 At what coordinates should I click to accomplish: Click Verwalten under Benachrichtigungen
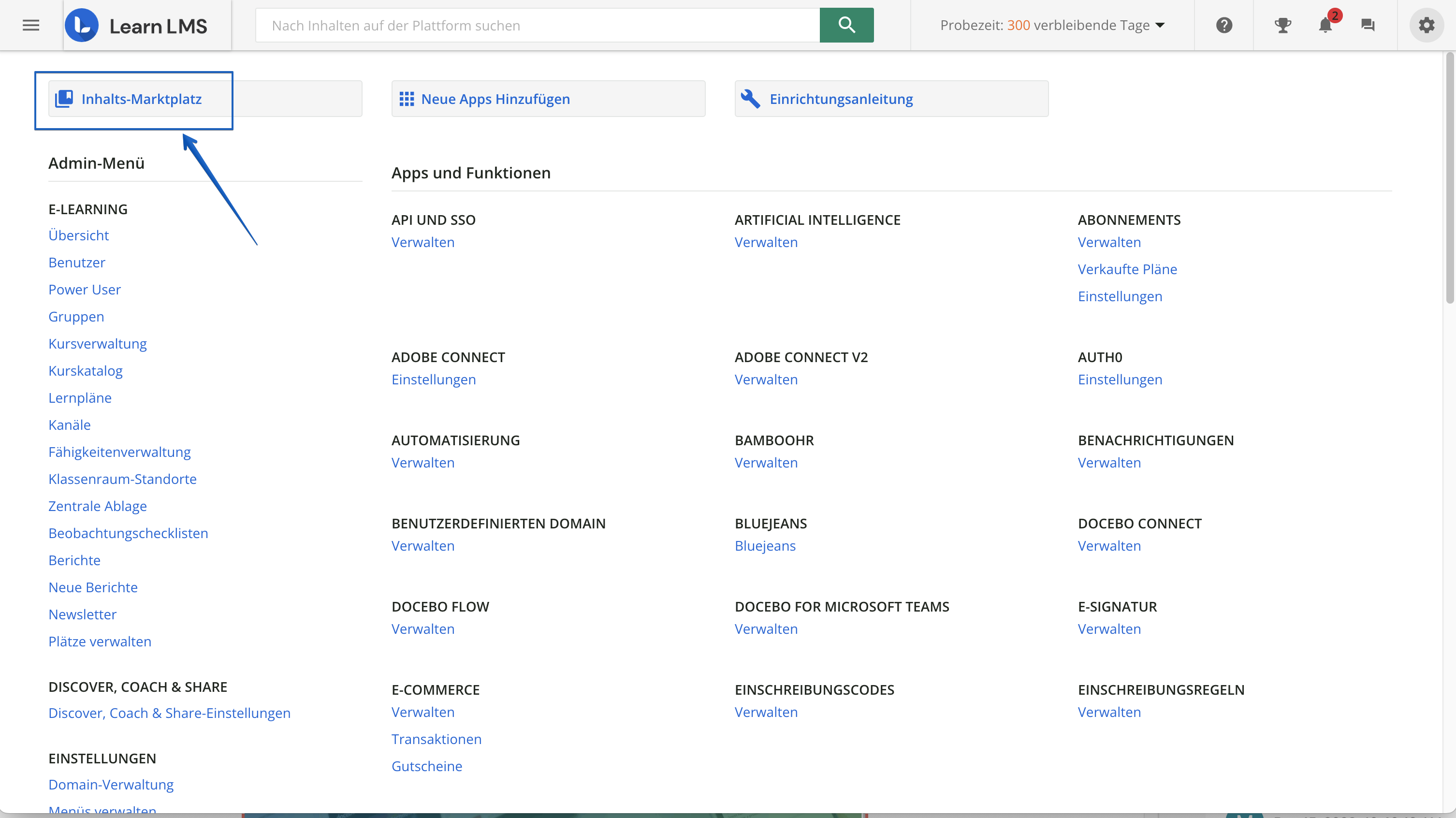pos(1109,463)
